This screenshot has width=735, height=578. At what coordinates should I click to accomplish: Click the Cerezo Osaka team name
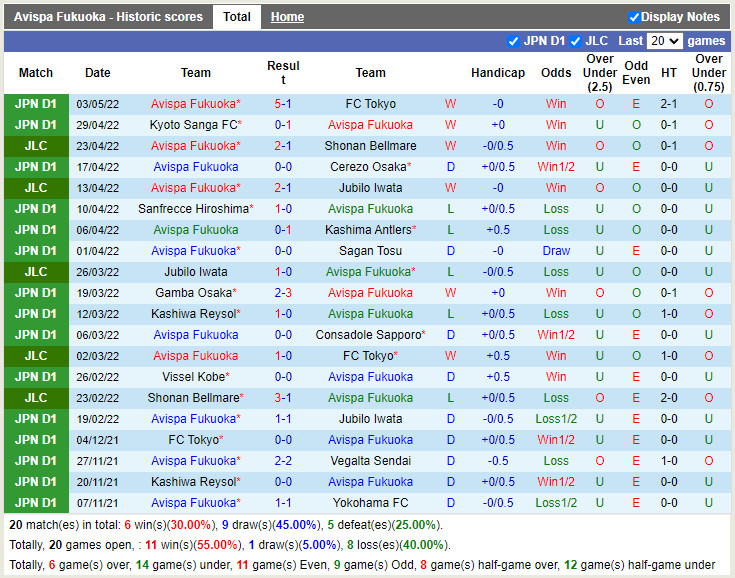click(x=368, y=167)
